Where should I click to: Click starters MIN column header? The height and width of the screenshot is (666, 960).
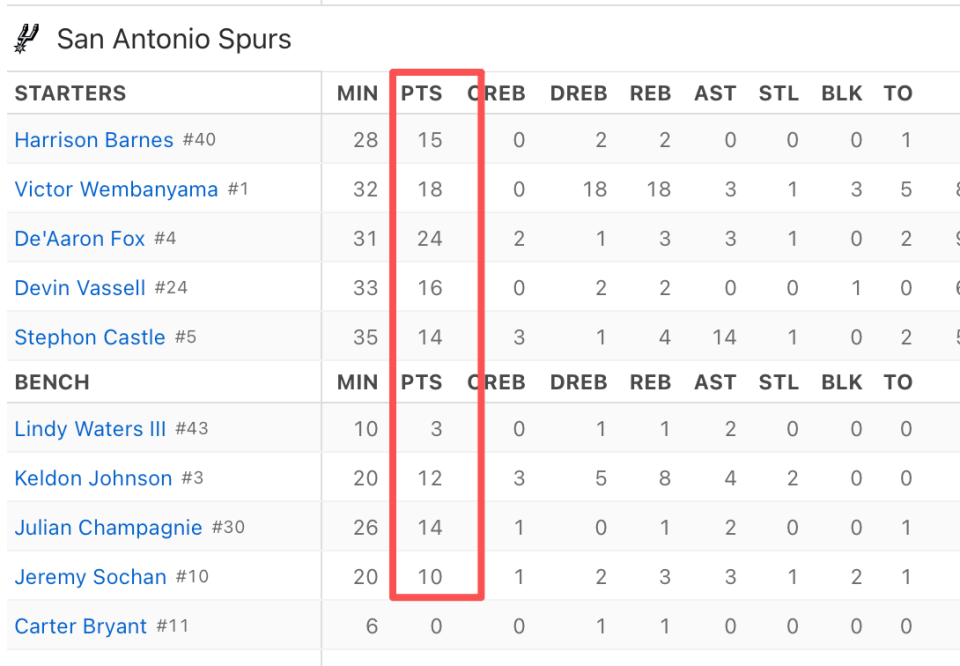click(x=357, y=94)
